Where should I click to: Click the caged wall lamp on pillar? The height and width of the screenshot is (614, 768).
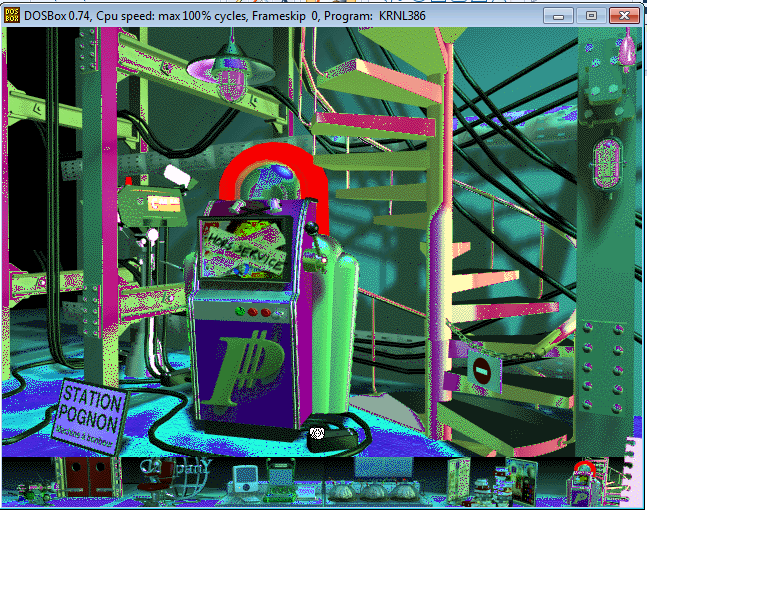[x=607, y=164]
